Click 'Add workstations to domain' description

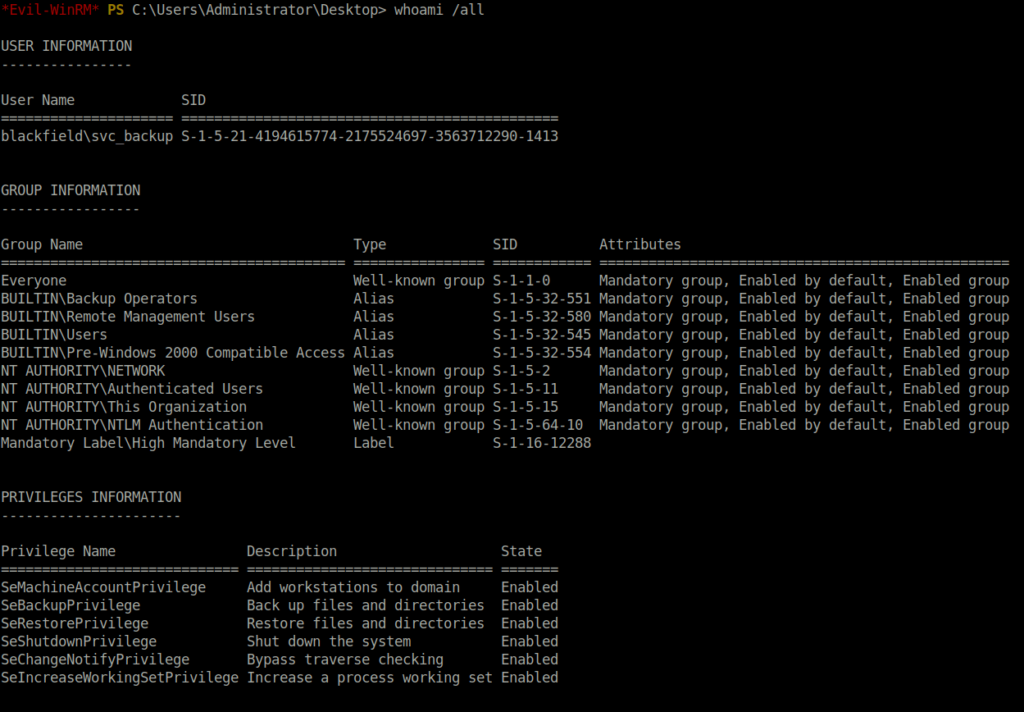pos(353,587)
